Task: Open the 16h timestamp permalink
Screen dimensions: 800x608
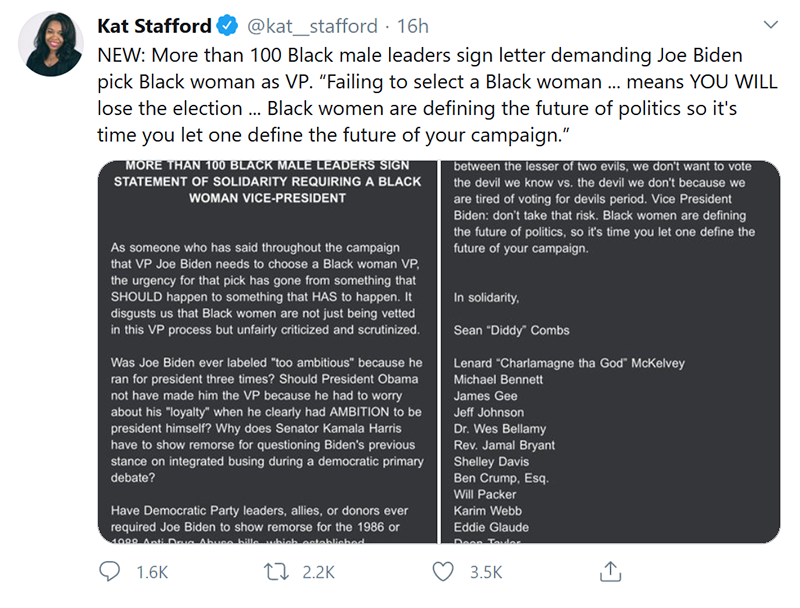Action: tap(413, 26)
